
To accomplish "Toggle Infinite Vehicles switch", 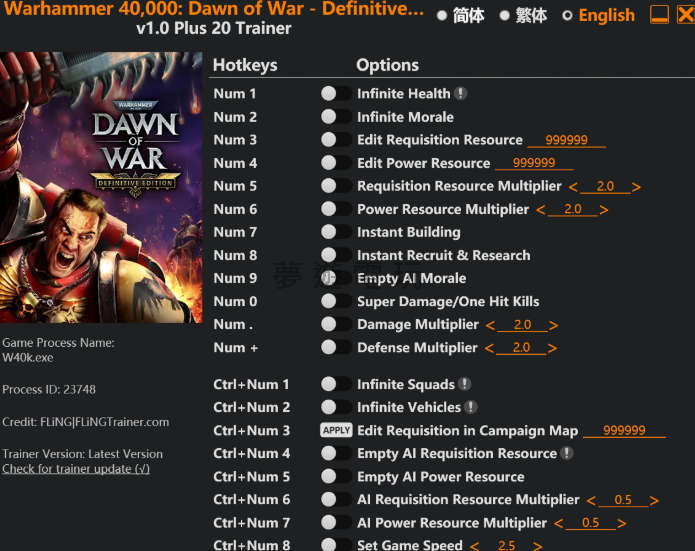I will tap(336, 407).
